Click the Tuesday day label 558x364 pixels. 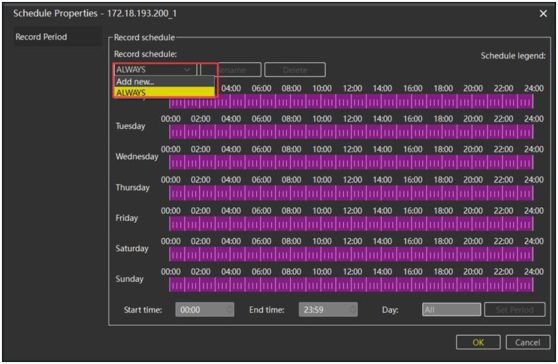click(x=130, y=126)
